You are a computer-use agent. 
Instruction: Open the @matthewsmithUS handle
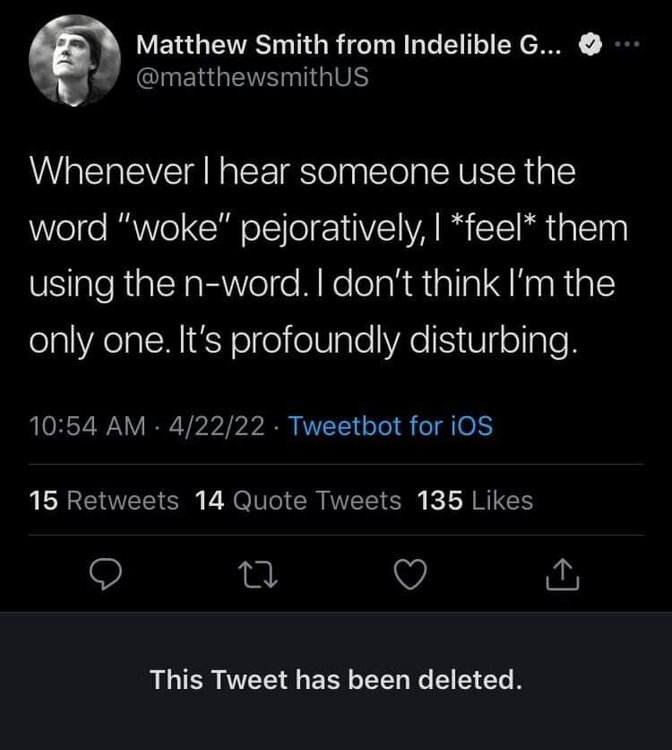[252, 76]
